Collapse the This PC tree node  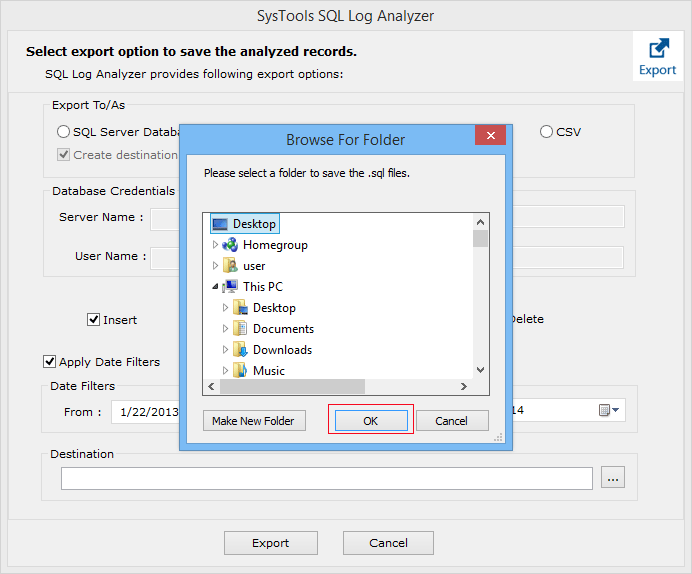(215, 287)
